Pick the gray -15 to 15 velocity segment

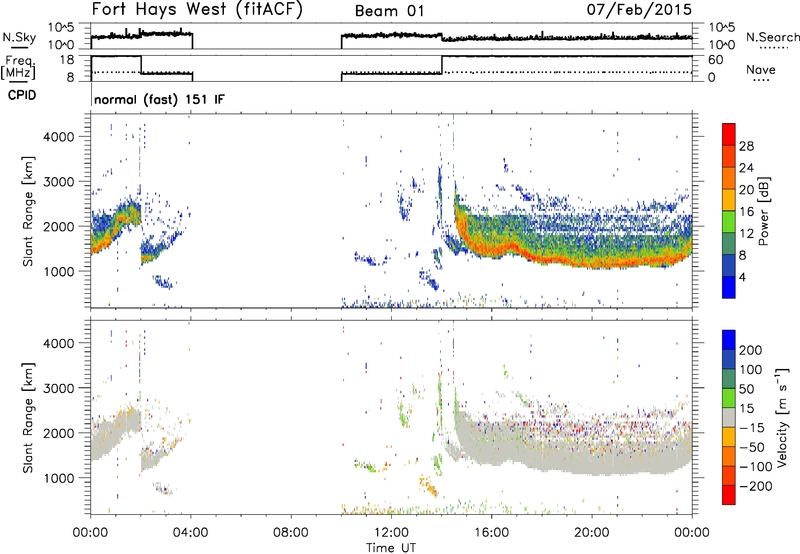[x=729, y=418]
